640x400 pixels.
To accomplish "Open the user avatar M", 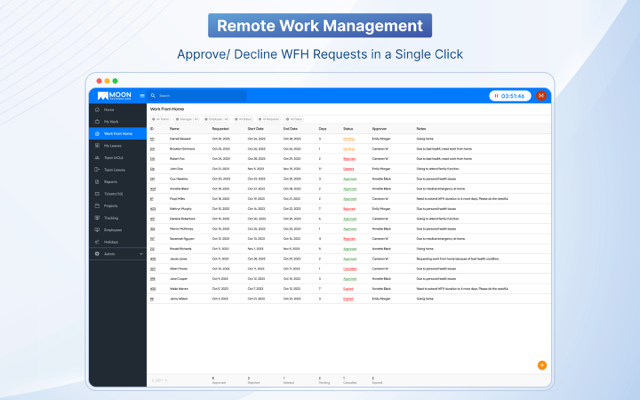I will coord(541,96).
